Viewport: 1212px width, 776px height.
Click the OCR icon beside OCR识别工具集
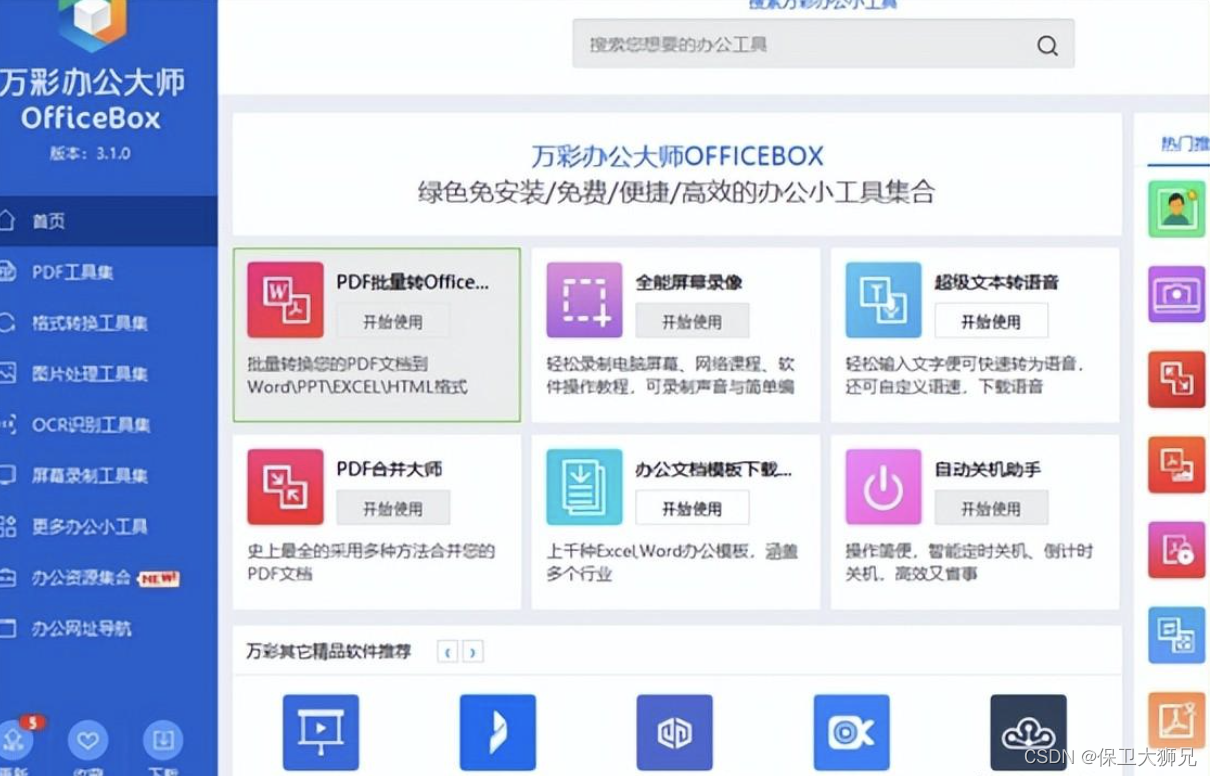(7, 425)
